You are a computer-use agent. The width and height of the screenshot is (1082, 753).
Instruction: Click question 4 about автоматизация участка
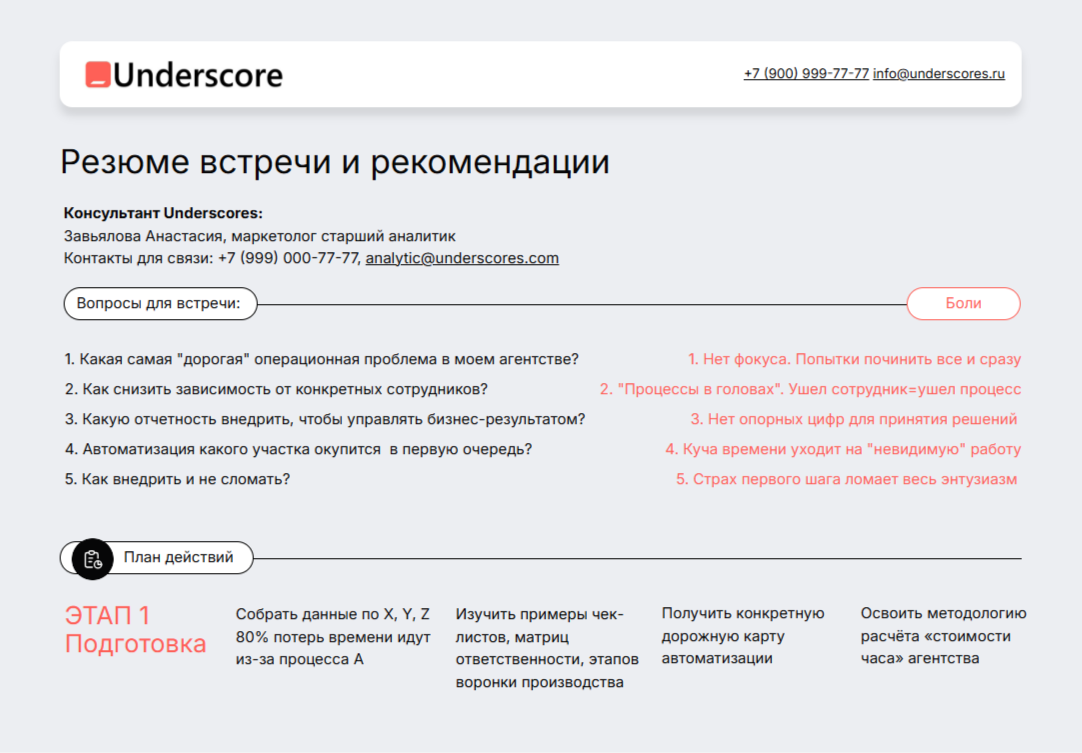(298, 449)
